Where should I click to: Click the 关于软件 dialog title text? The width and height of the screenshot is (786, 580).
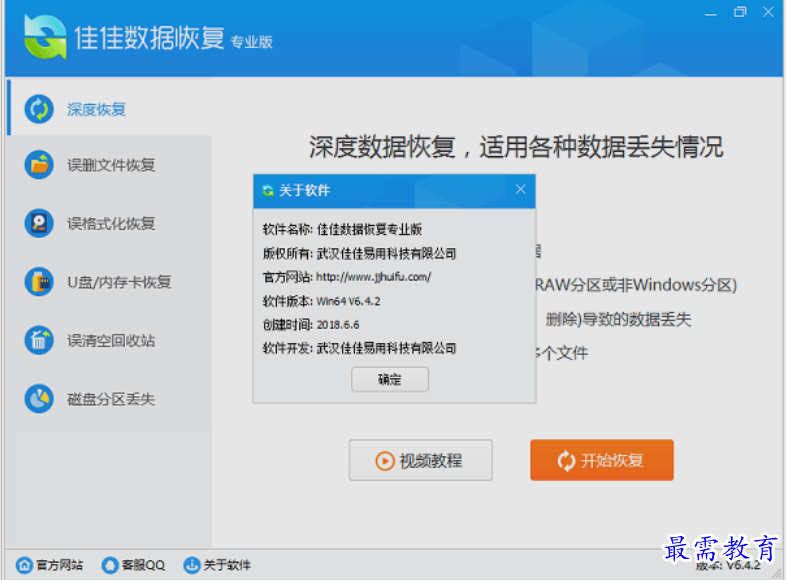pyautogui.click(x=304, y=190)
